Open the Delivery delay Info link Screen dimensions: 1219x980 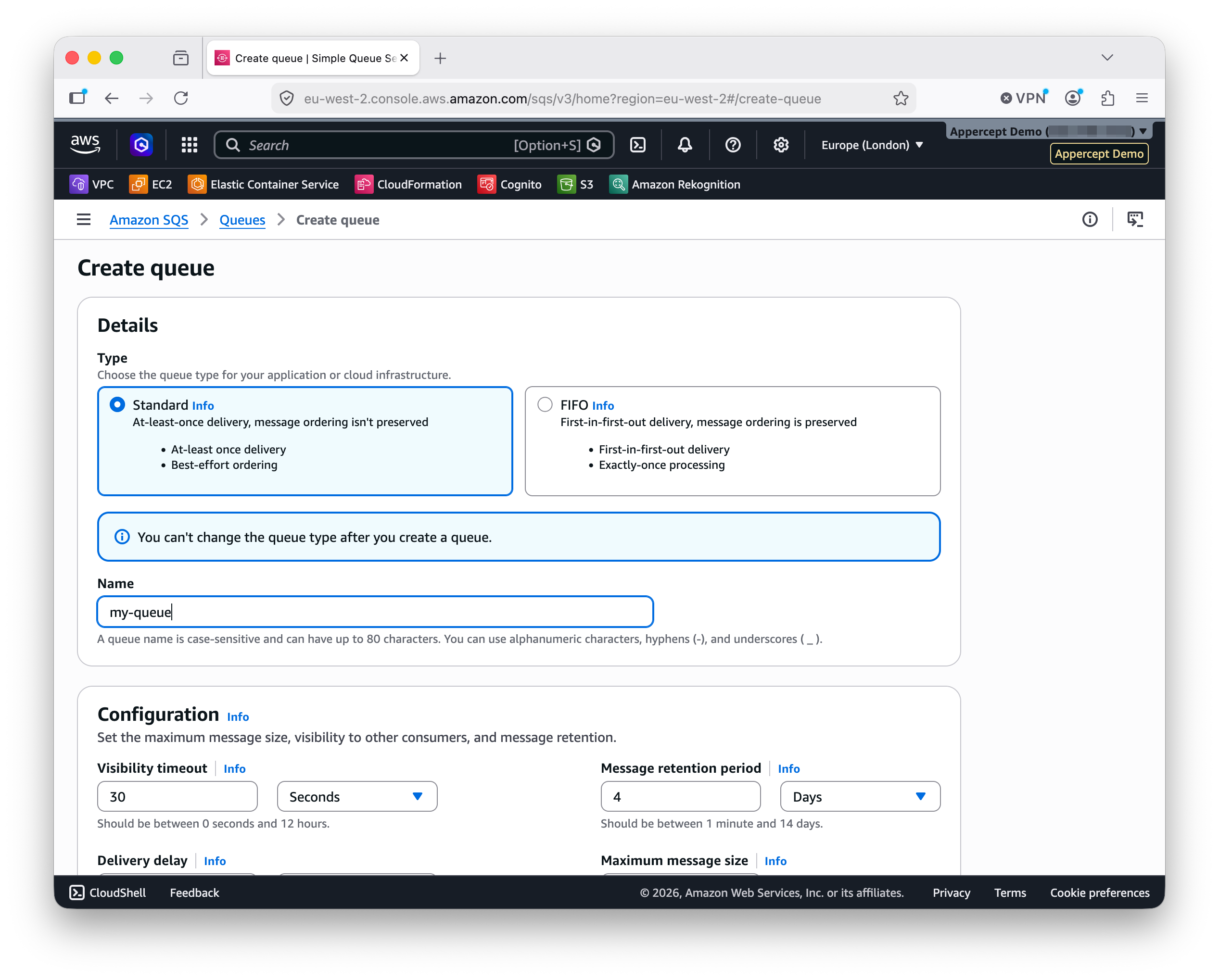pyautogui.click(x=215, y=861)
